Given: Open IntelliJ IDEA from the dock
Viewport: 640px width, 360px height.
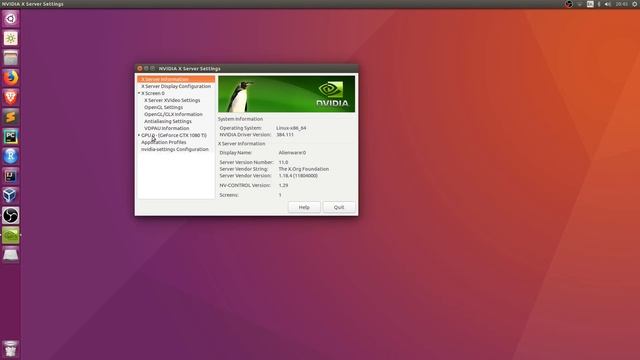Looking at the screenshot, I should [x=11, y=176].
